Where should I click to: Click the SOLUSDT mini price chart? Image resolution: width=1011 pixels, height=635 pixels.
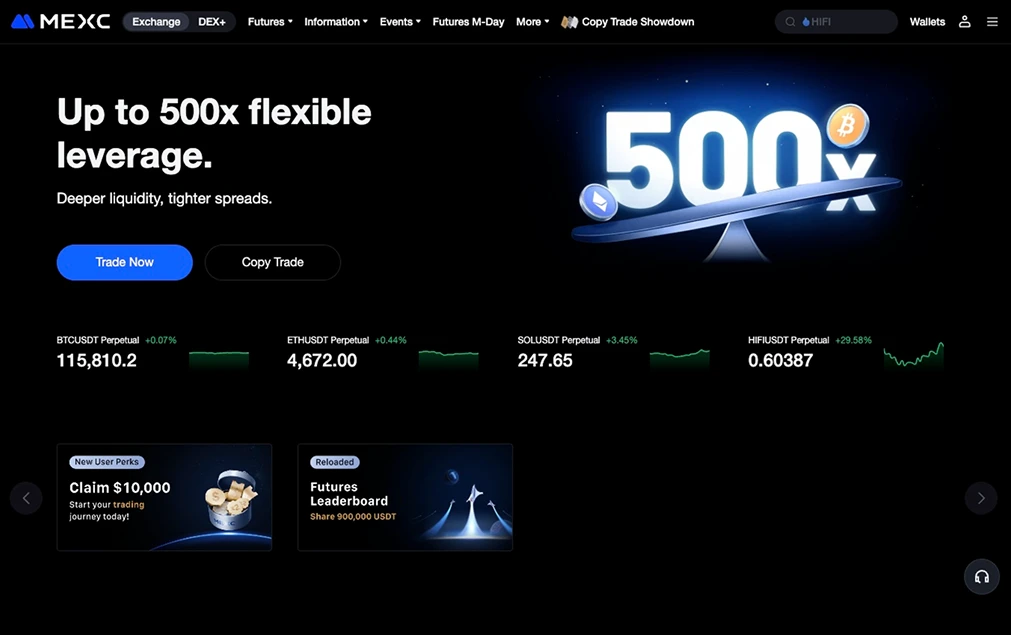coord(680,359)
